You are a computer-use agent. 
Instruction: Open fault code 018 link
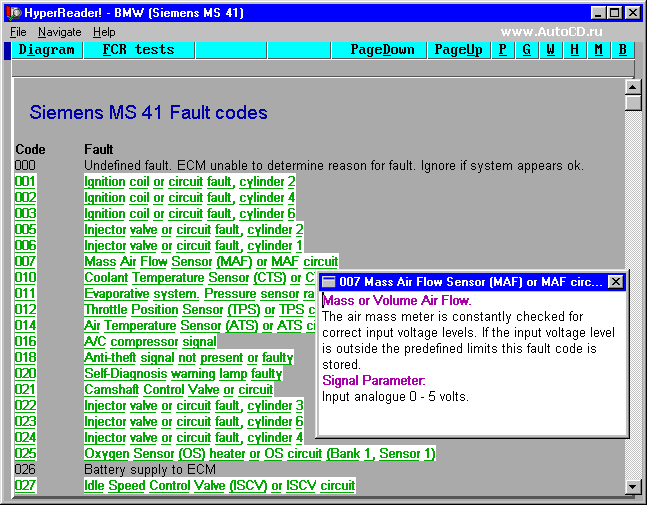(26, 358)
